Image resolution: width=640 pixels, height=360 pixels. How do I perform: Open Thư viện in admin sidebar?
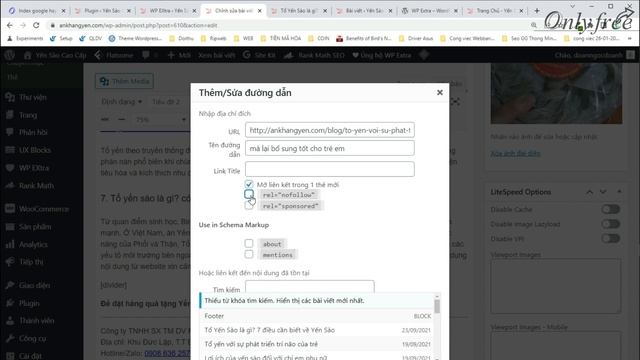tap(33, 97)
